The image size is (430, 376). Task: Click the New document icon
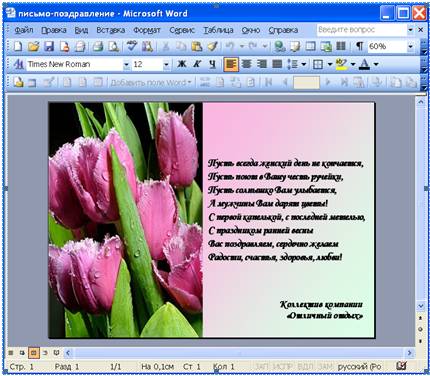click(x=18, y=46)
